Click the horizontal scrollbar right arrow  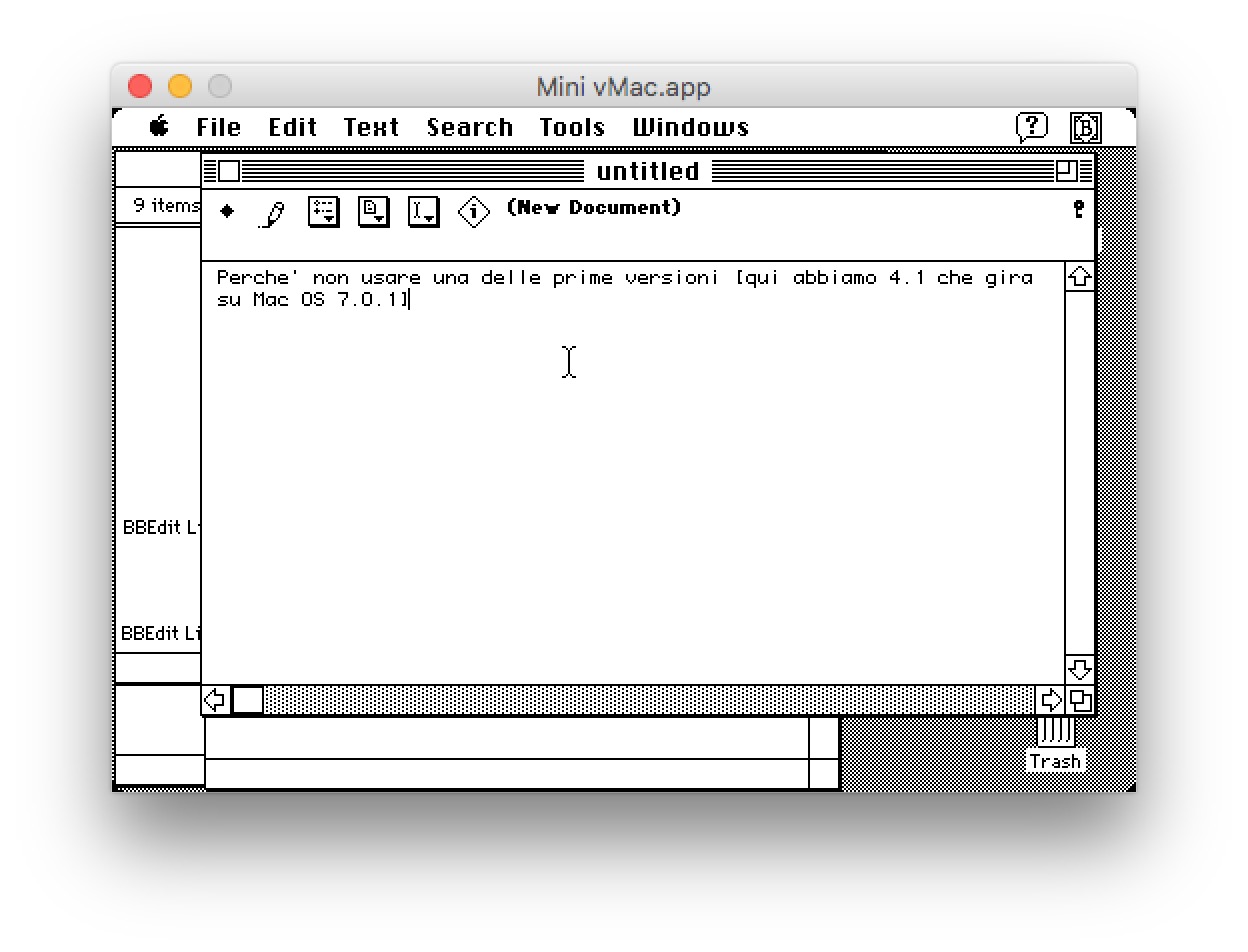click(1051, 699)
